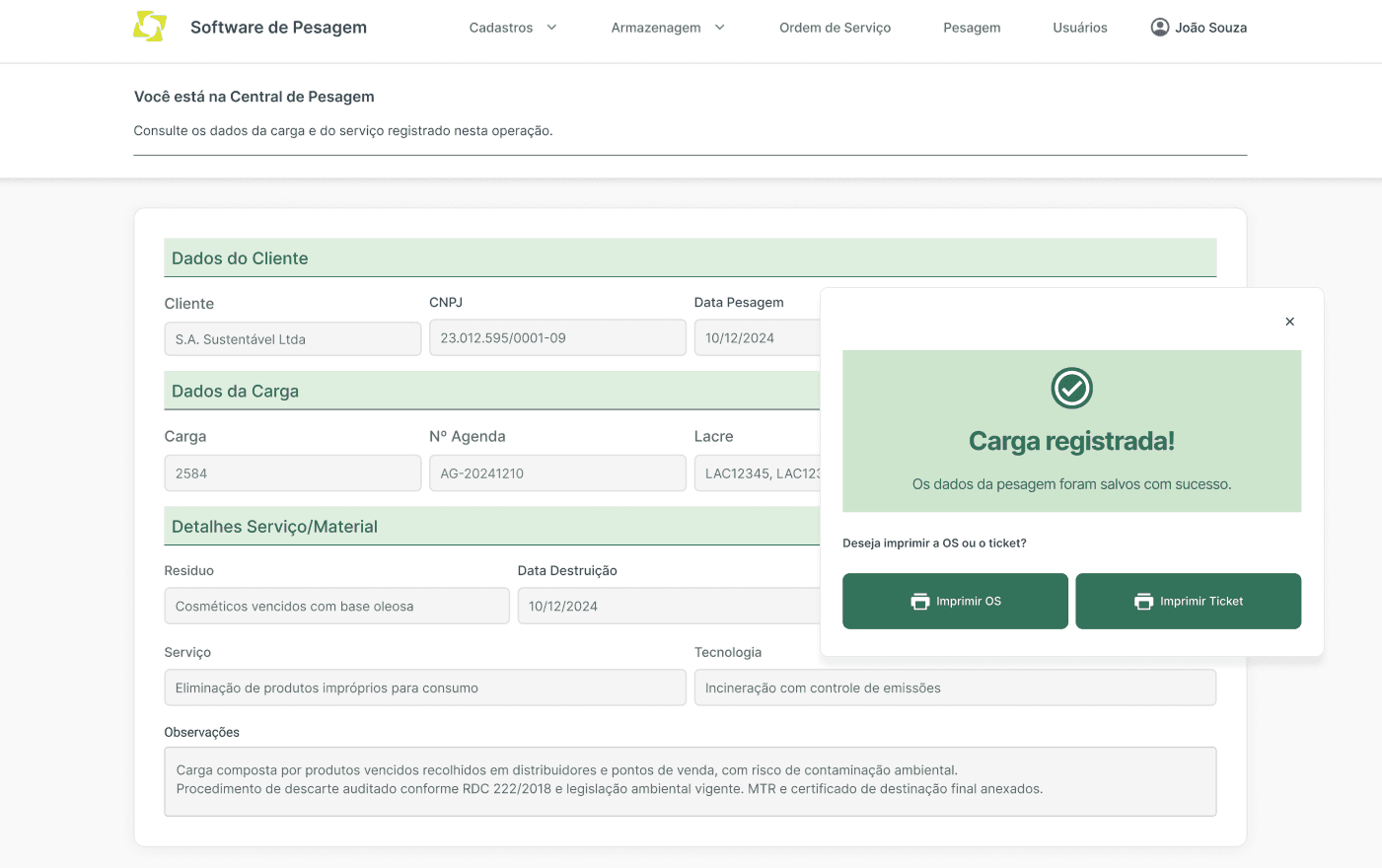This screenshot has height=868, width=1382.
Task: Click the Serviço field Eliminação de produtos
Action: click(425, 687)
